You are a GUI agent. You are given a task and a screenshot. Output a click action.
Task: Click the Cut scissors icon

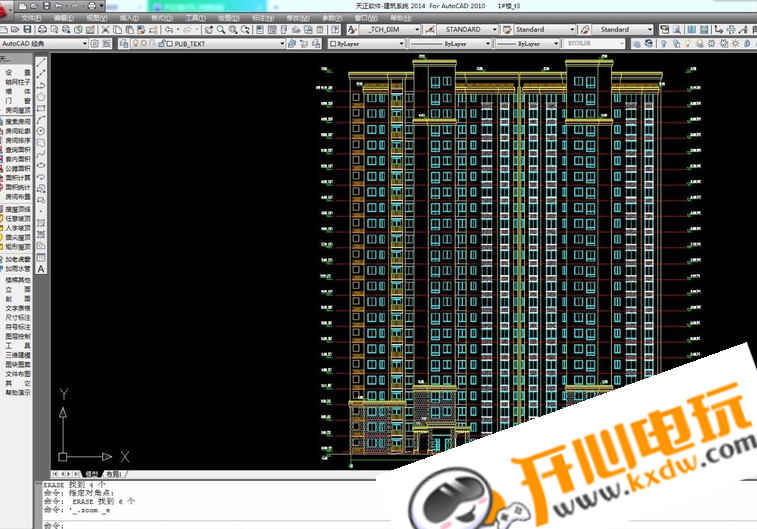pyautogui.click(x=106, y=30)
